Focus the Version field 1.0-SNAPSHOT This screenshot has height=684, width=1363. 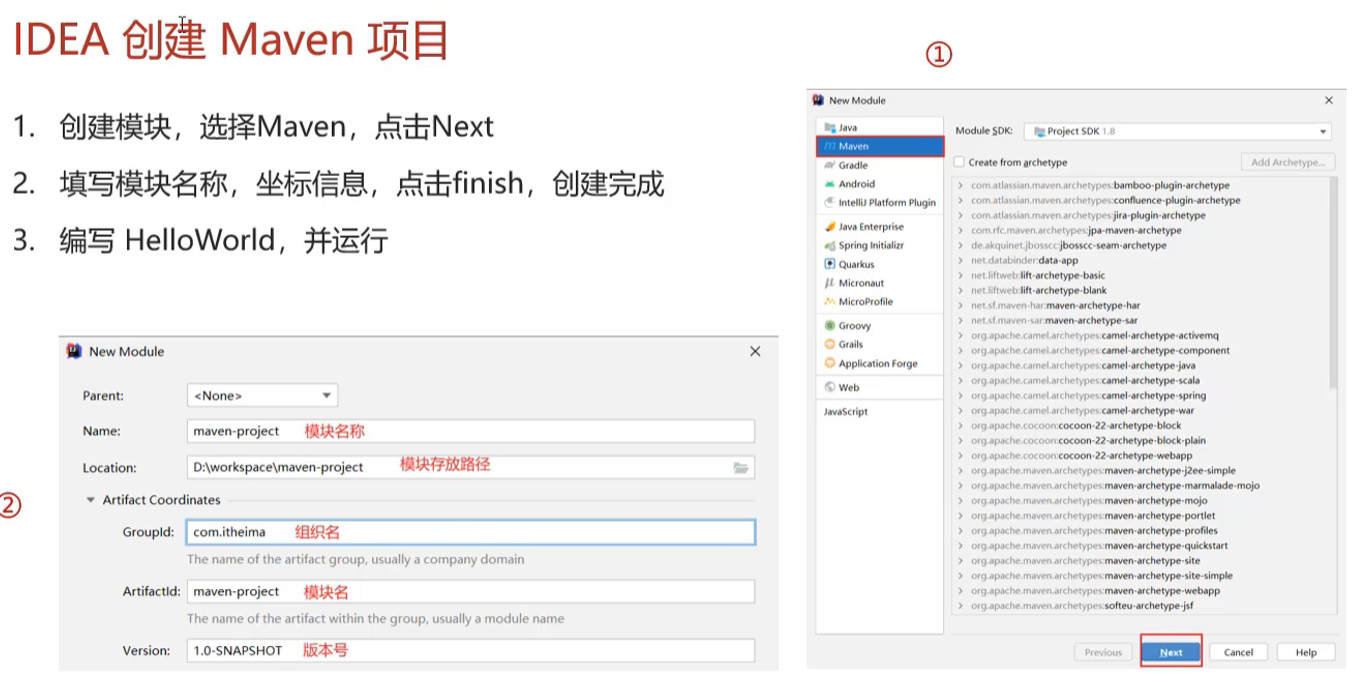(470, 650)
